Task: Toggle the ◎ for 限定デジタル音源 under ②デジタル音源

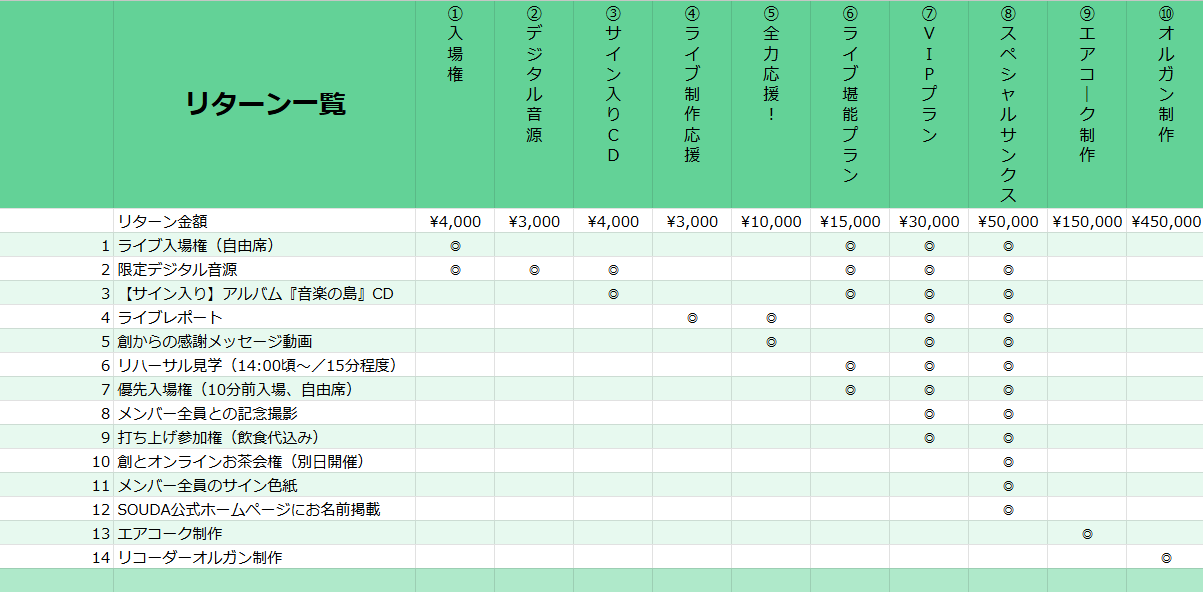Action: (x=534, y=269)
